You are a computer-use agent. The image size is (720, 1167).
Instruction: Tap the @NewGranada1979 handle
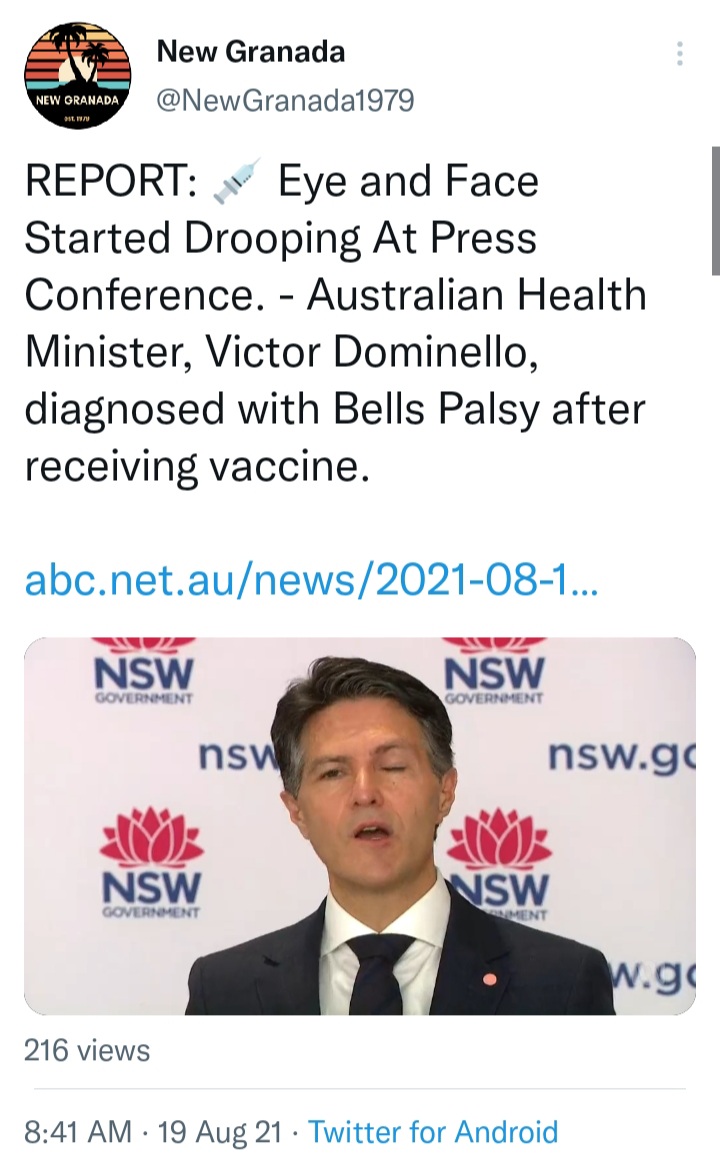pos(285,100)
